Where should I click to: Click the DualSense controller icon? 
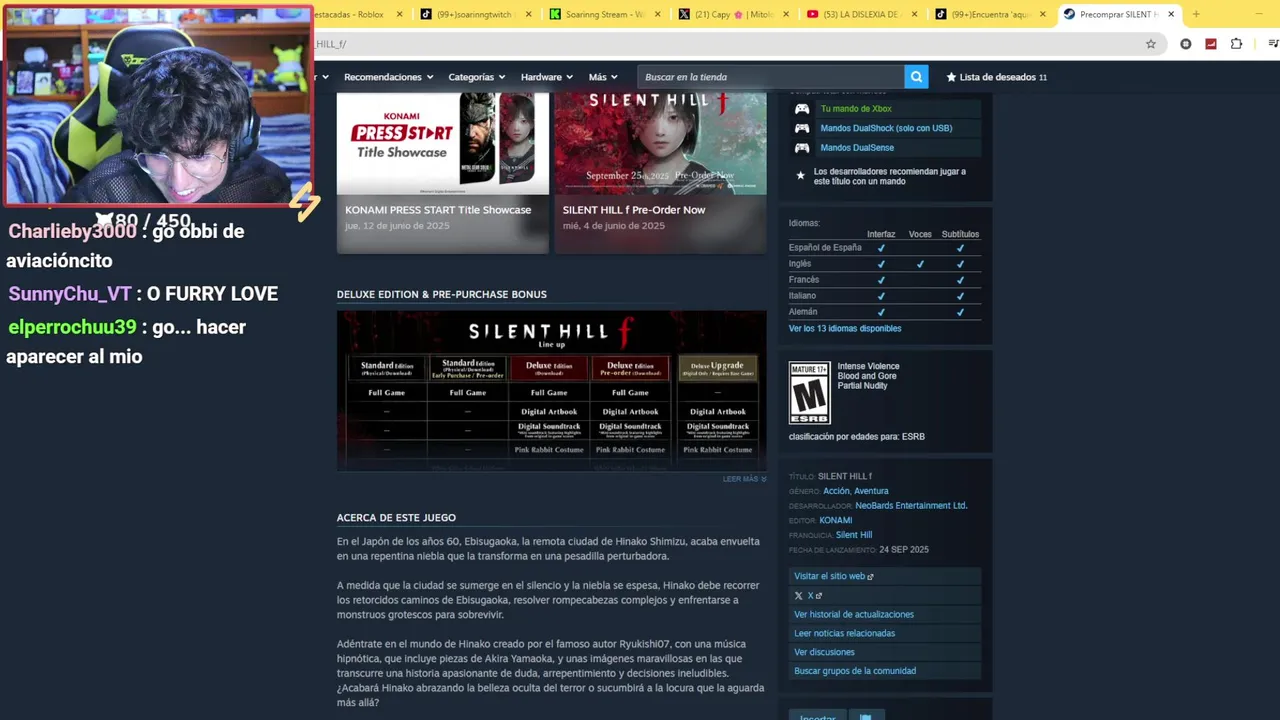tap(802, 148)
